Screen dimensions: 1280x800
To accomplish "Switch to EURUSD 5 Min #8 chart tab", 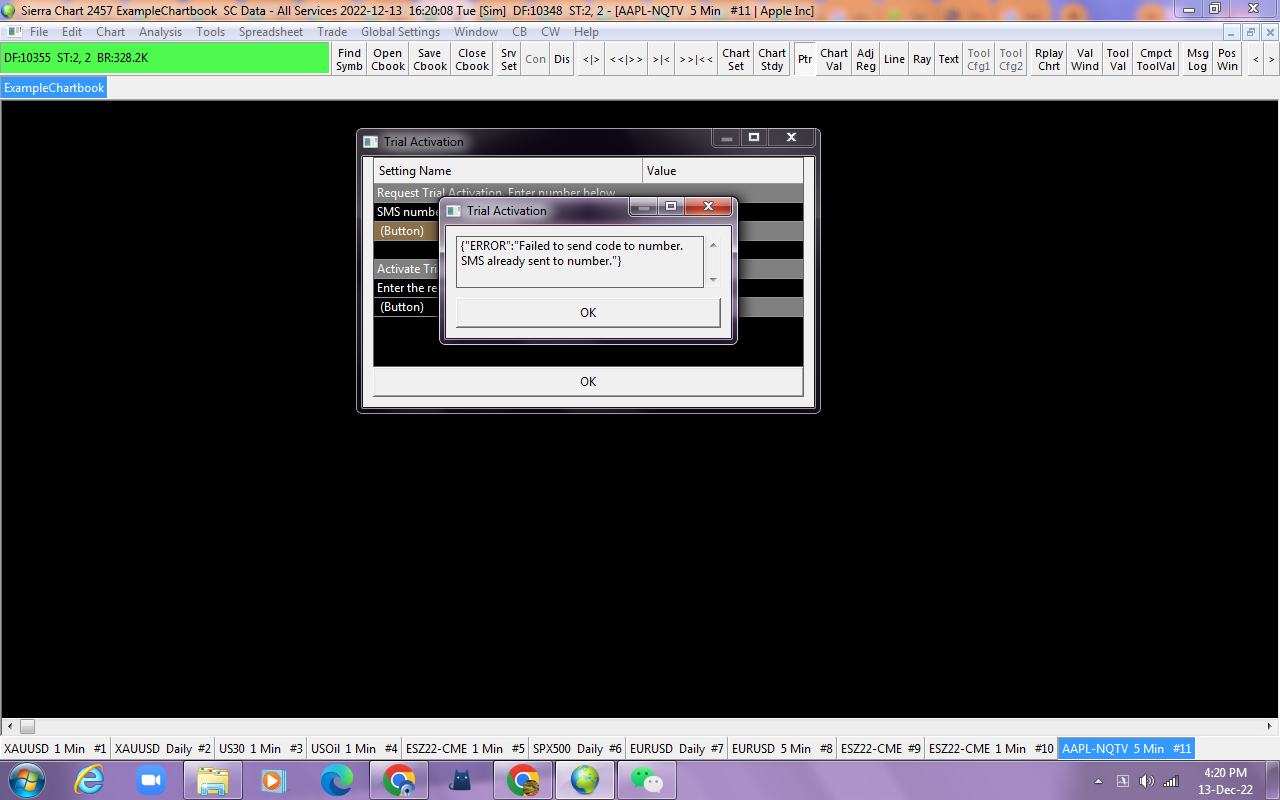I will (x=782, y=748).
